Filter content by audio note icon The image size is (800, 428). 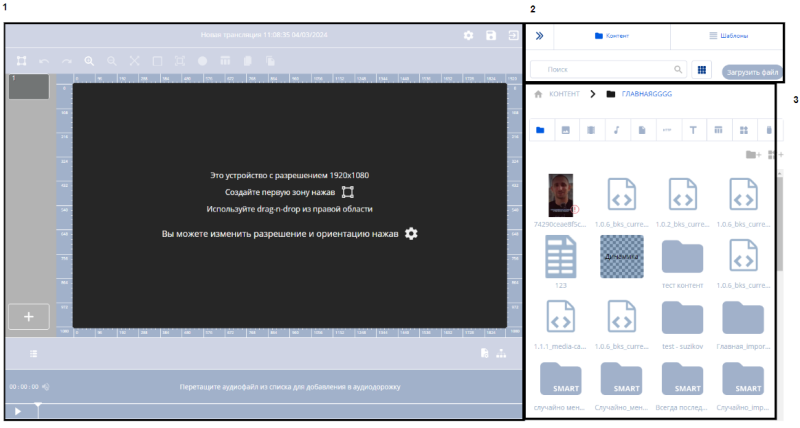pos(616,130)
